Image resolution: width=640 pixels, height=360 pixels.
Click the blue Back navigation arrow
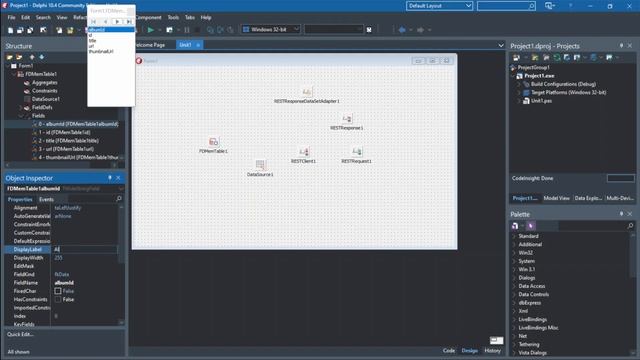coord(402,30)
